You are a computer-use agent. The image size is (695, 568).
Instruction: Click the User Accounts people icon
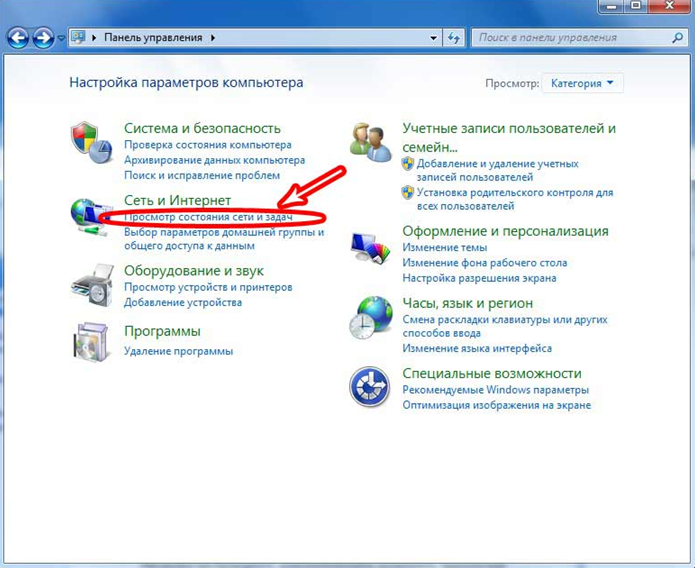[370, 141]
